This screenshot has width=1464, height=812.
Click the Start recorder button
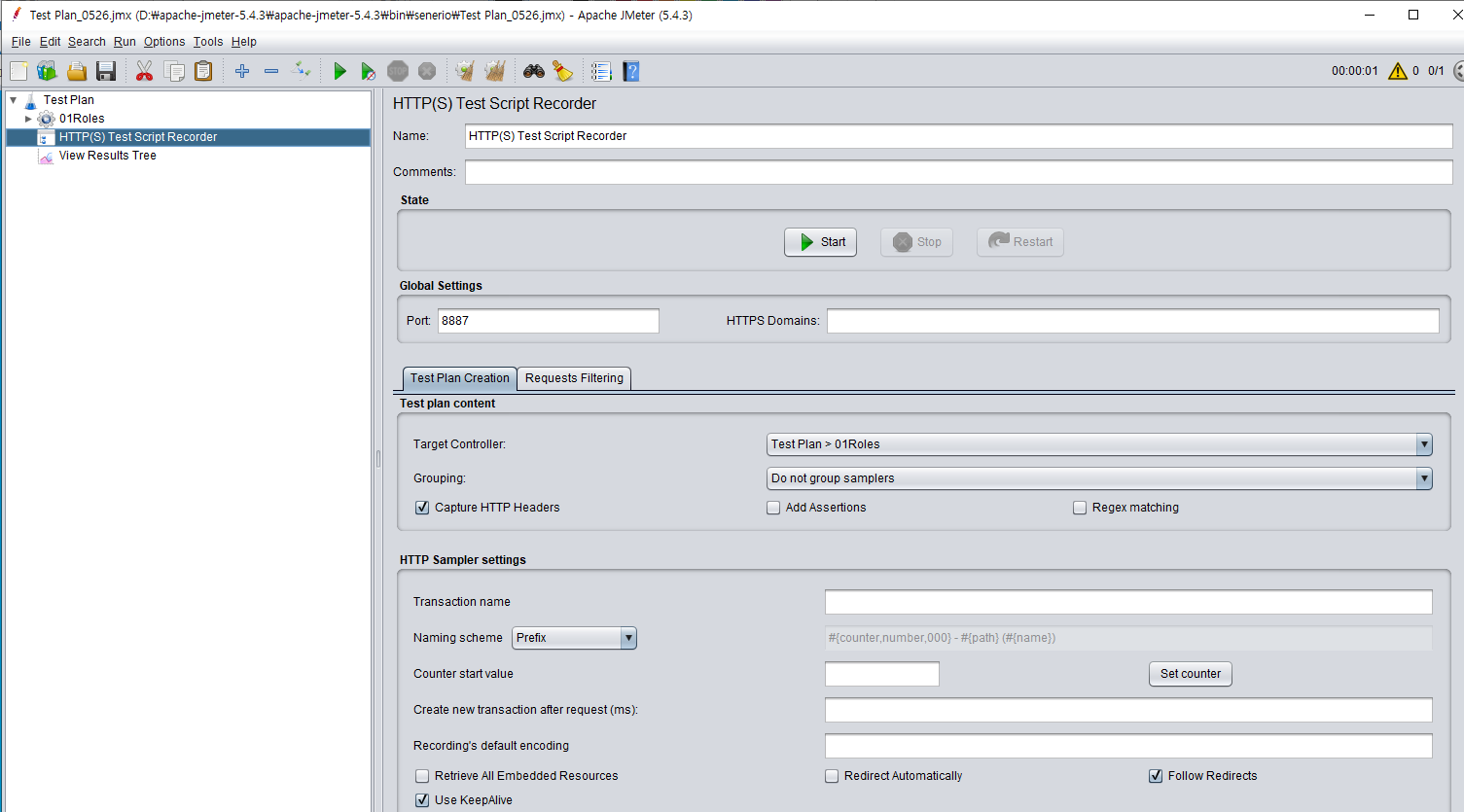820,242
